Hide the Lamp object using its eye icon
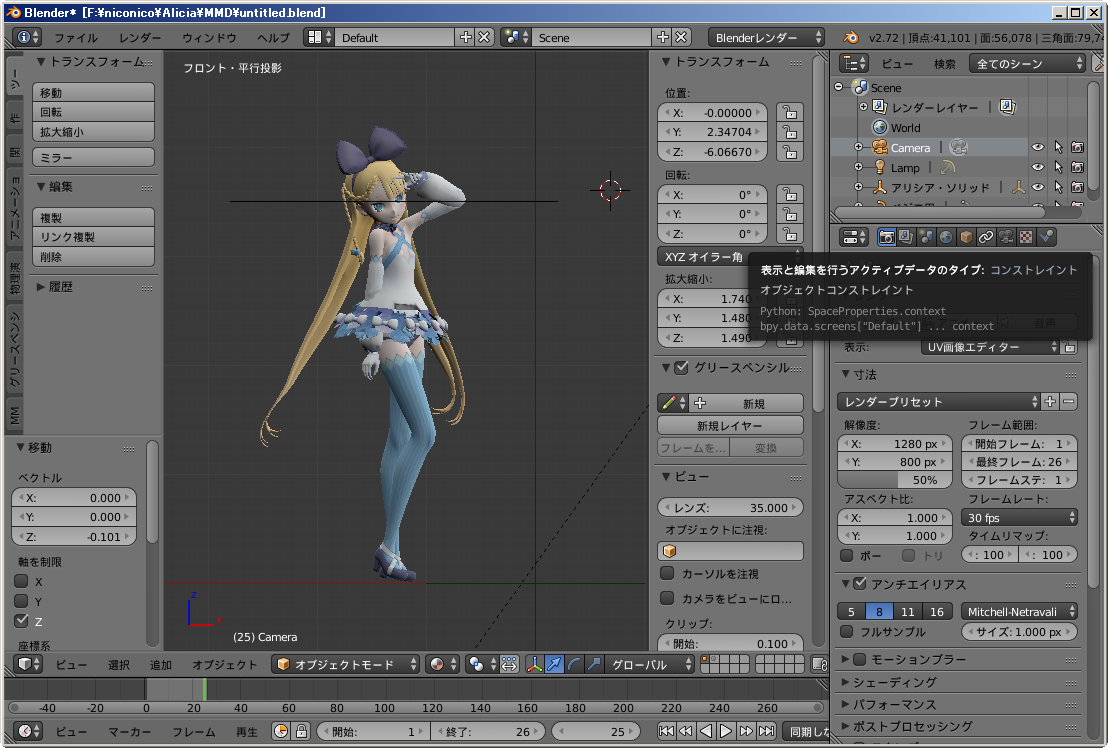Screen dimensions: 1108x748 pos(1038,168)
